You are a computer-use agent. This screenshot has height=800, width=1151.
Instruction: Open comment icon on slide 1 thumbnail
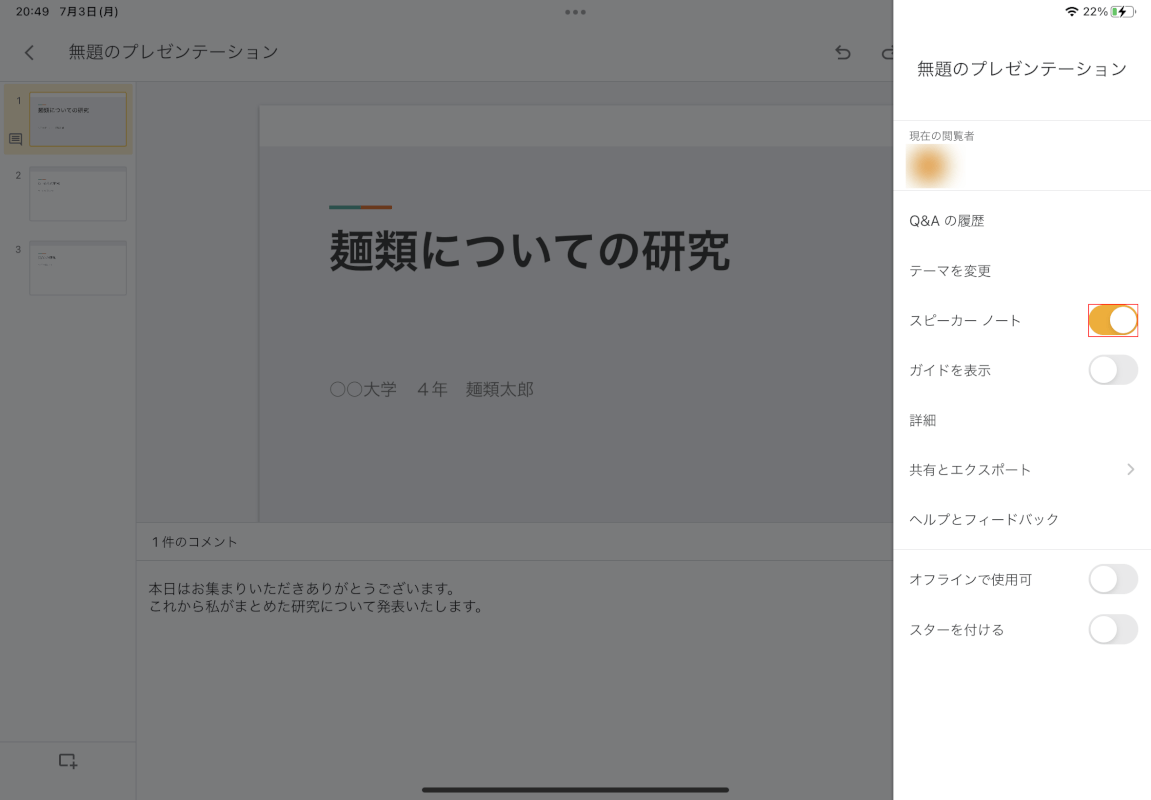point(15,139)
